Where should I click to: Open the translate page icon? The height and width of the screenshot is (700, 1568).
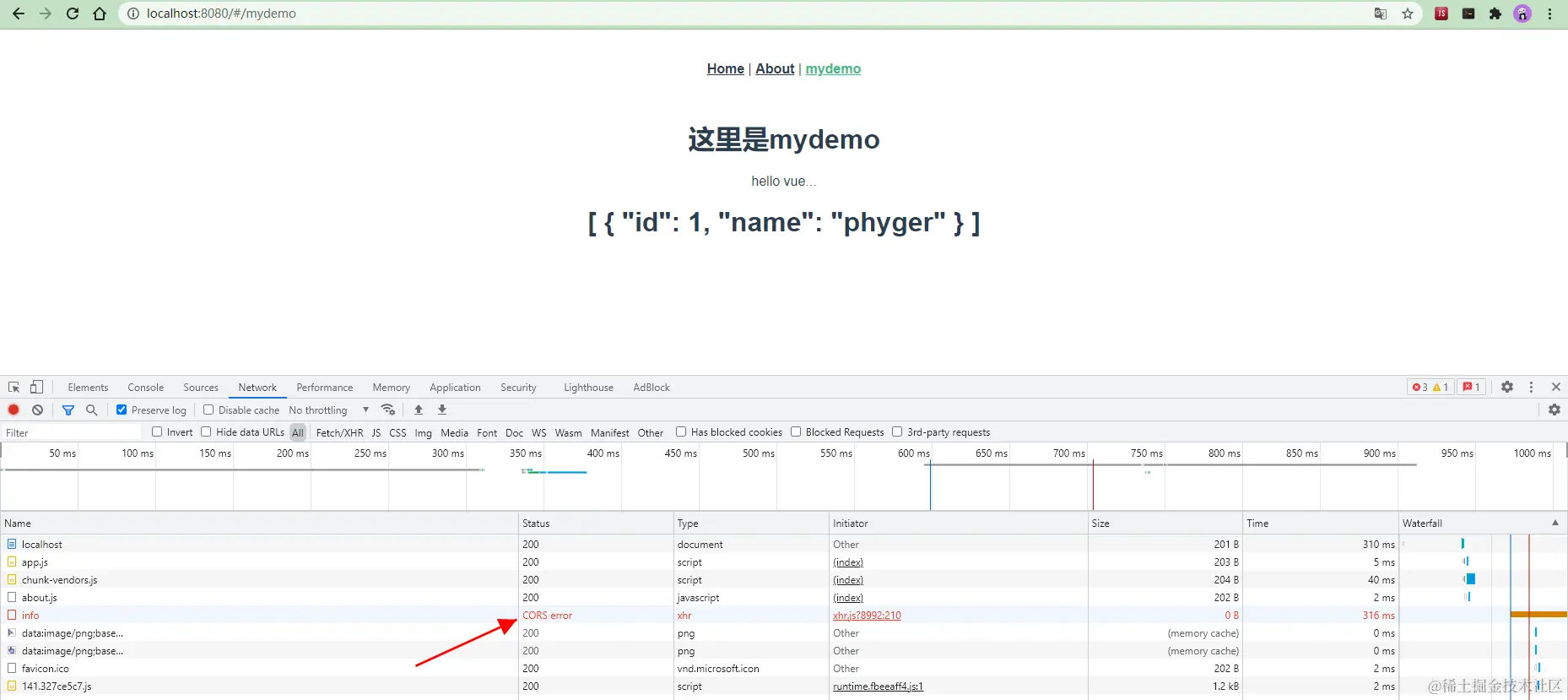pyautogui.click(x=1381, y=14)
